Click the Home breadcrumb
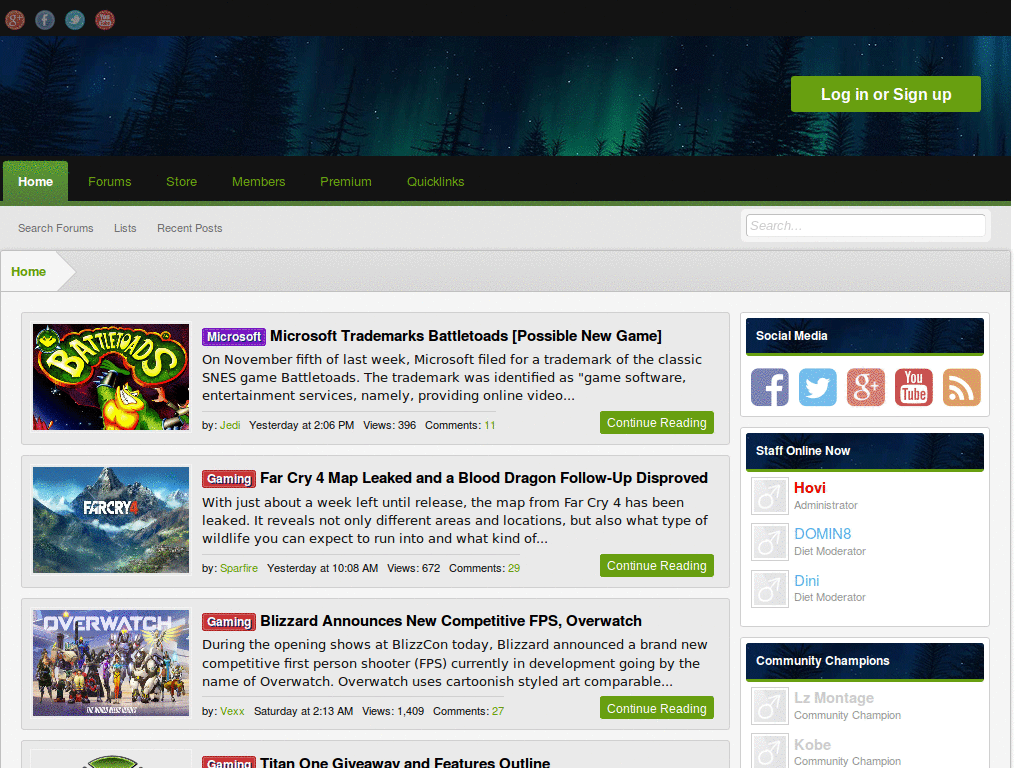 pos(29,272)
